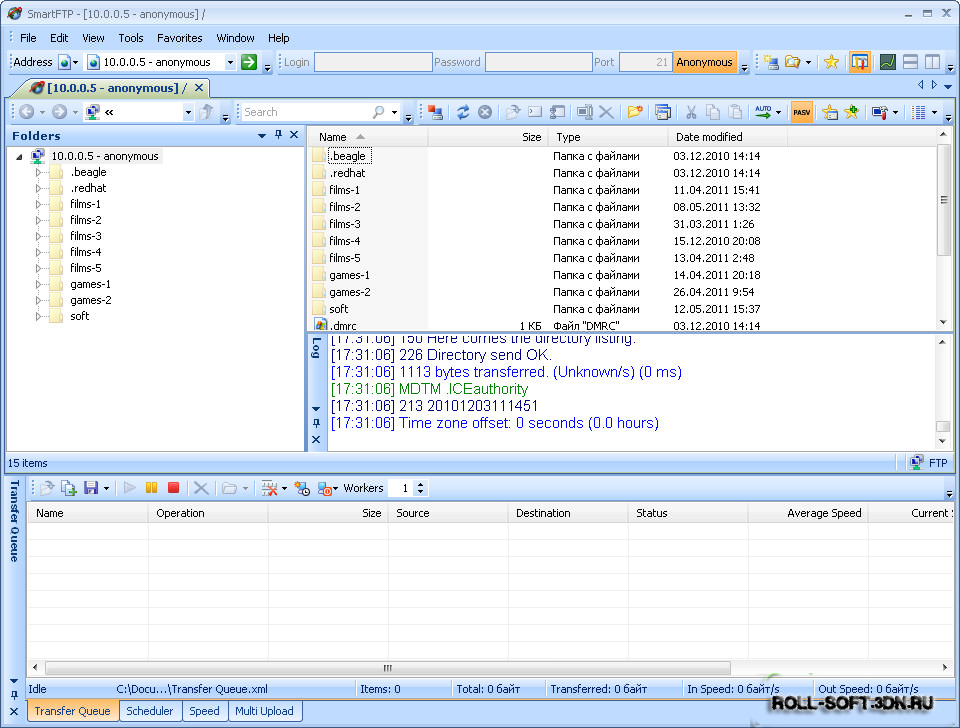Click the Remove item X icon in Transfer Queue
Screen dimensions: 960x728
coord(201,488)
